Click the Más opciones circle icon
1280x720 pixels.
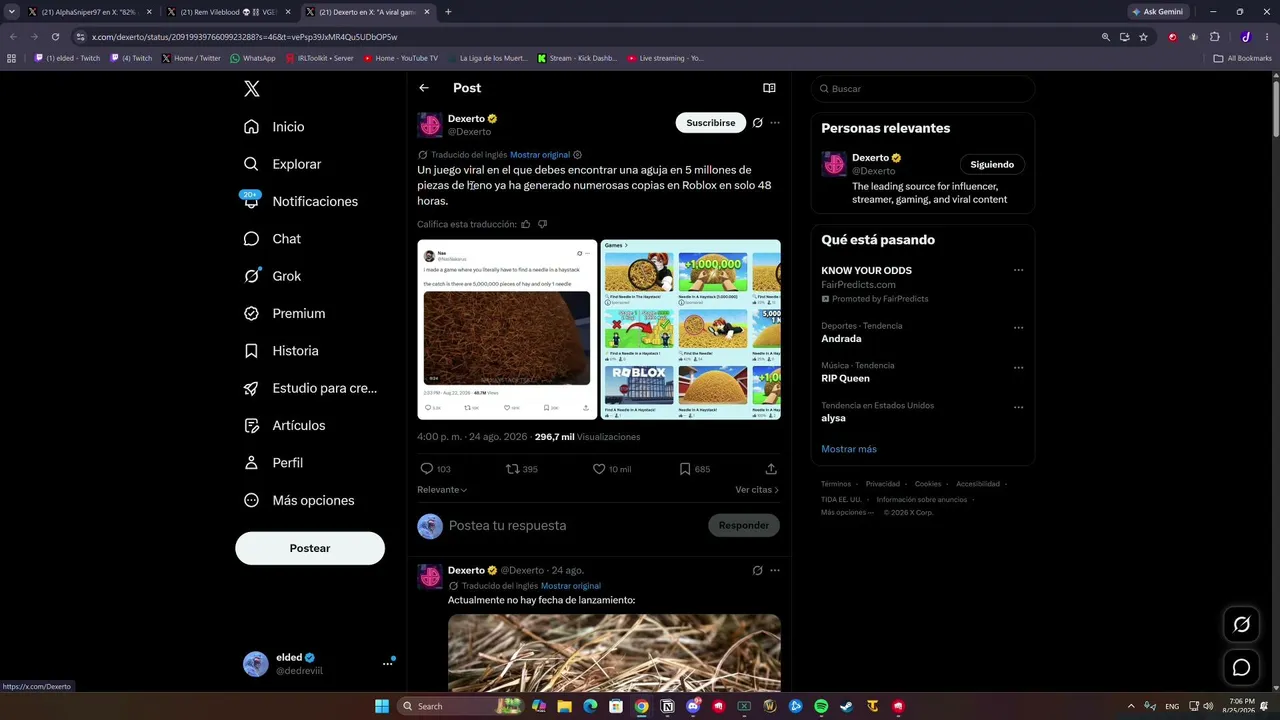[252, 500]
